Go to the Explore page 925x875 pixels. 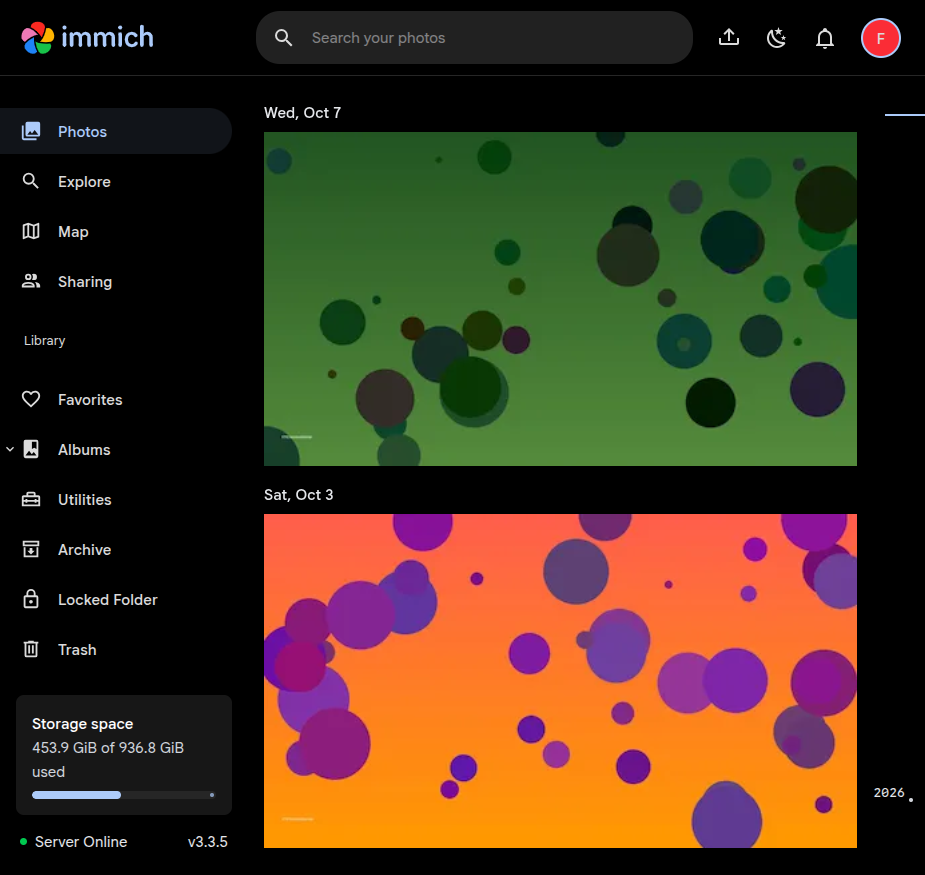pos(84,182)
